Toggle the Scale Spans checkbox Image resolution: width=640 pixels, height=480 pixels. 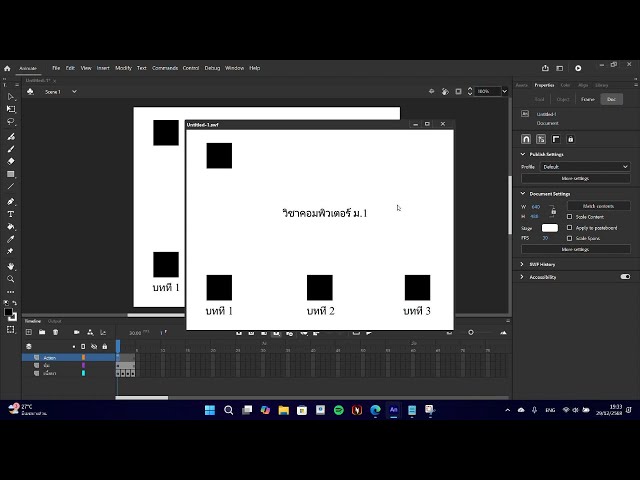(x=569, y=238)
